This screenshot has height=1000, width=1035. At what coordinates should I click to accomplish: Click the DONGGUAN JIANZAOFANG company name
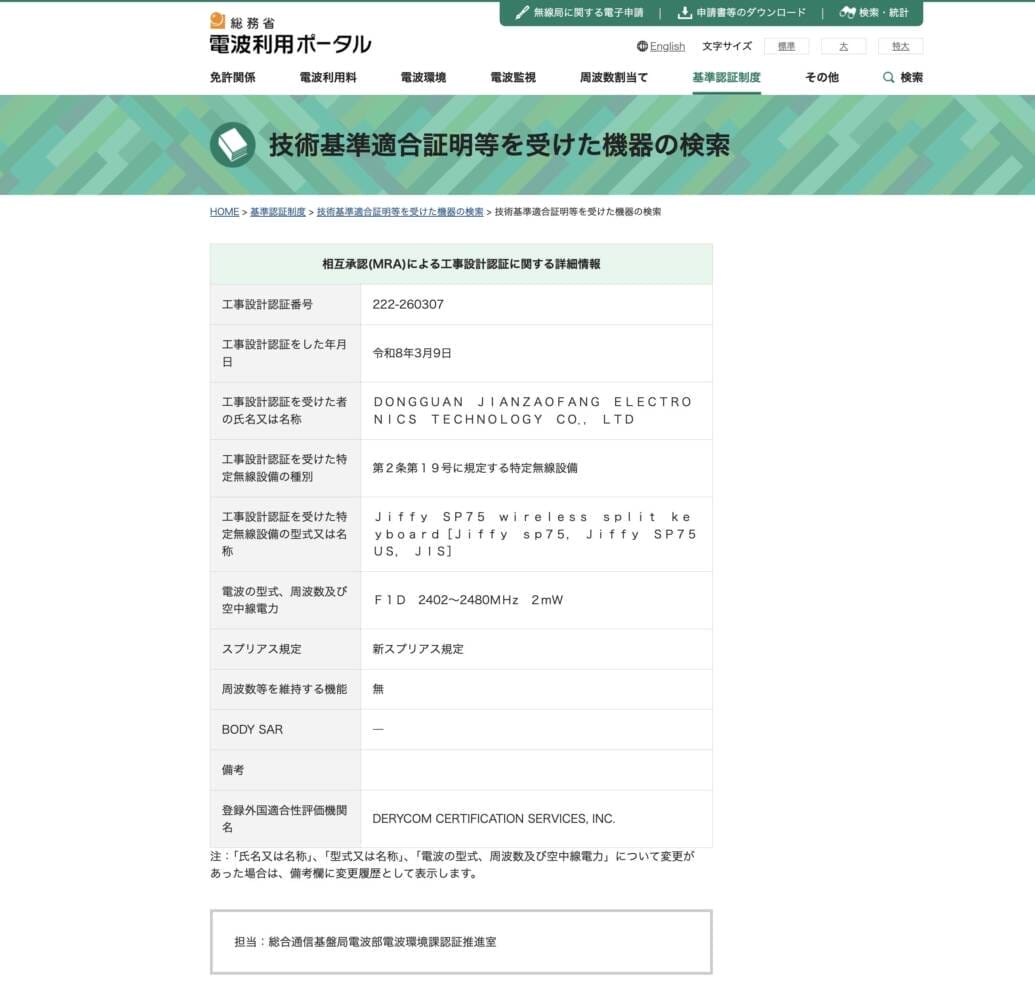[533, 411]
